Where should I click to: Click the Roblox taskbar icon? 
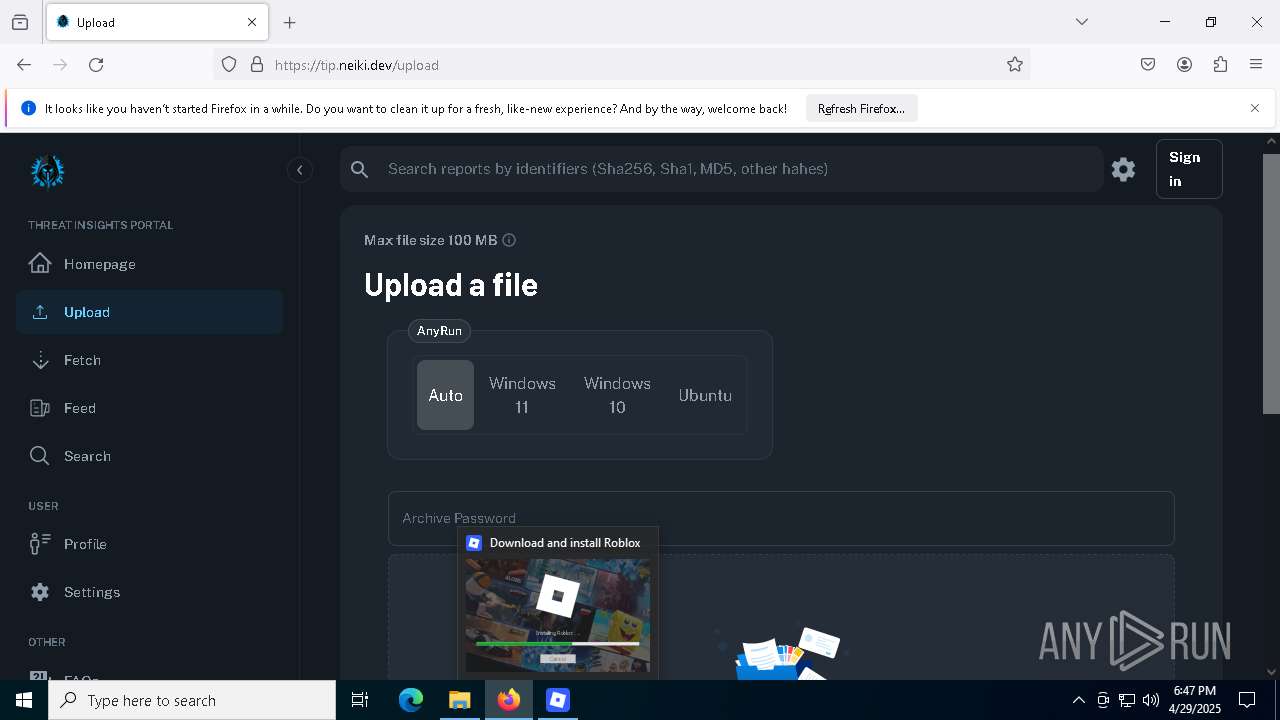tap(558, 700)
